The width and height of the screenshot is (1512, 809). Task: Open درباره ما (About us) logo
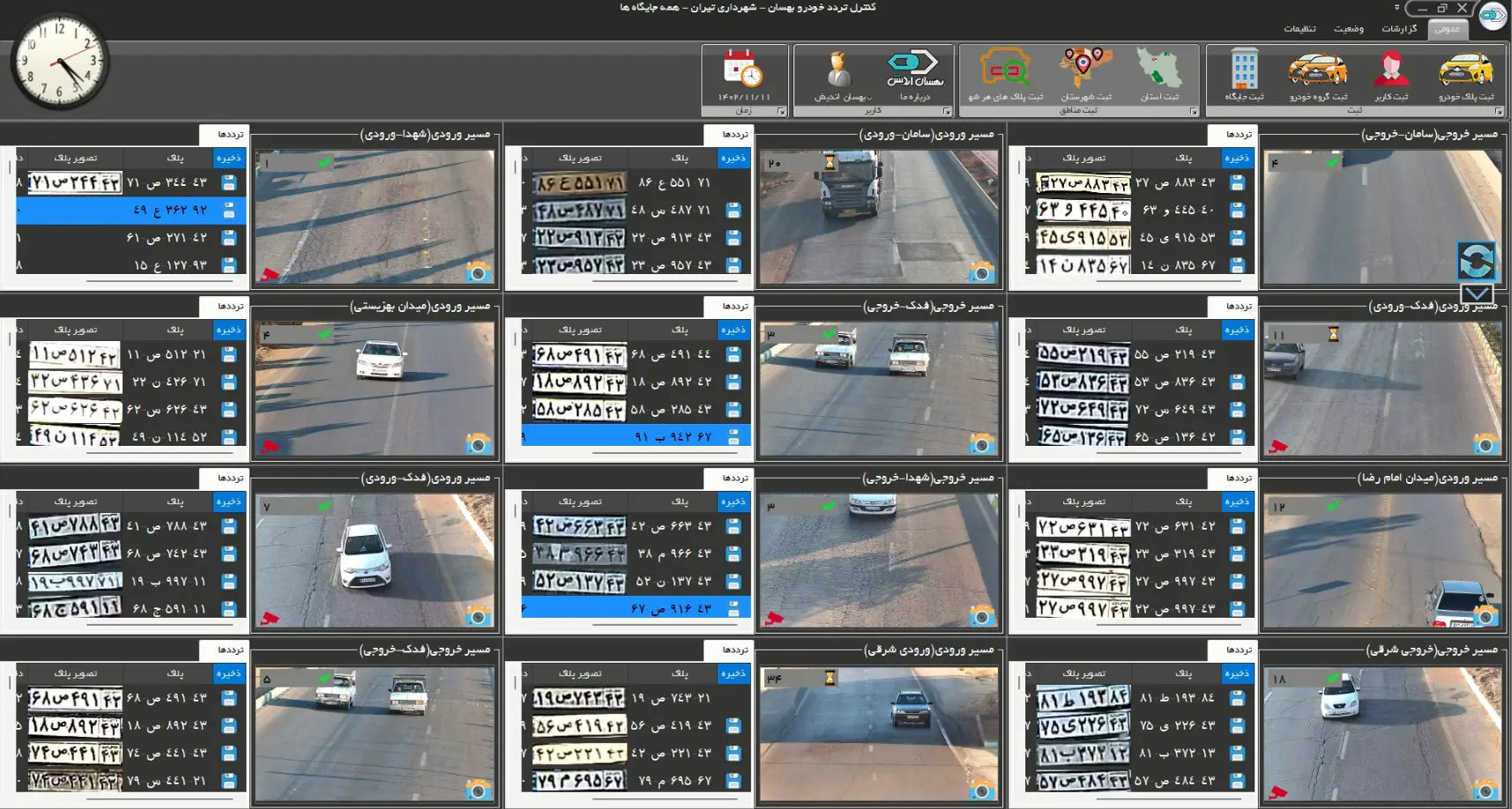[914, 75]
